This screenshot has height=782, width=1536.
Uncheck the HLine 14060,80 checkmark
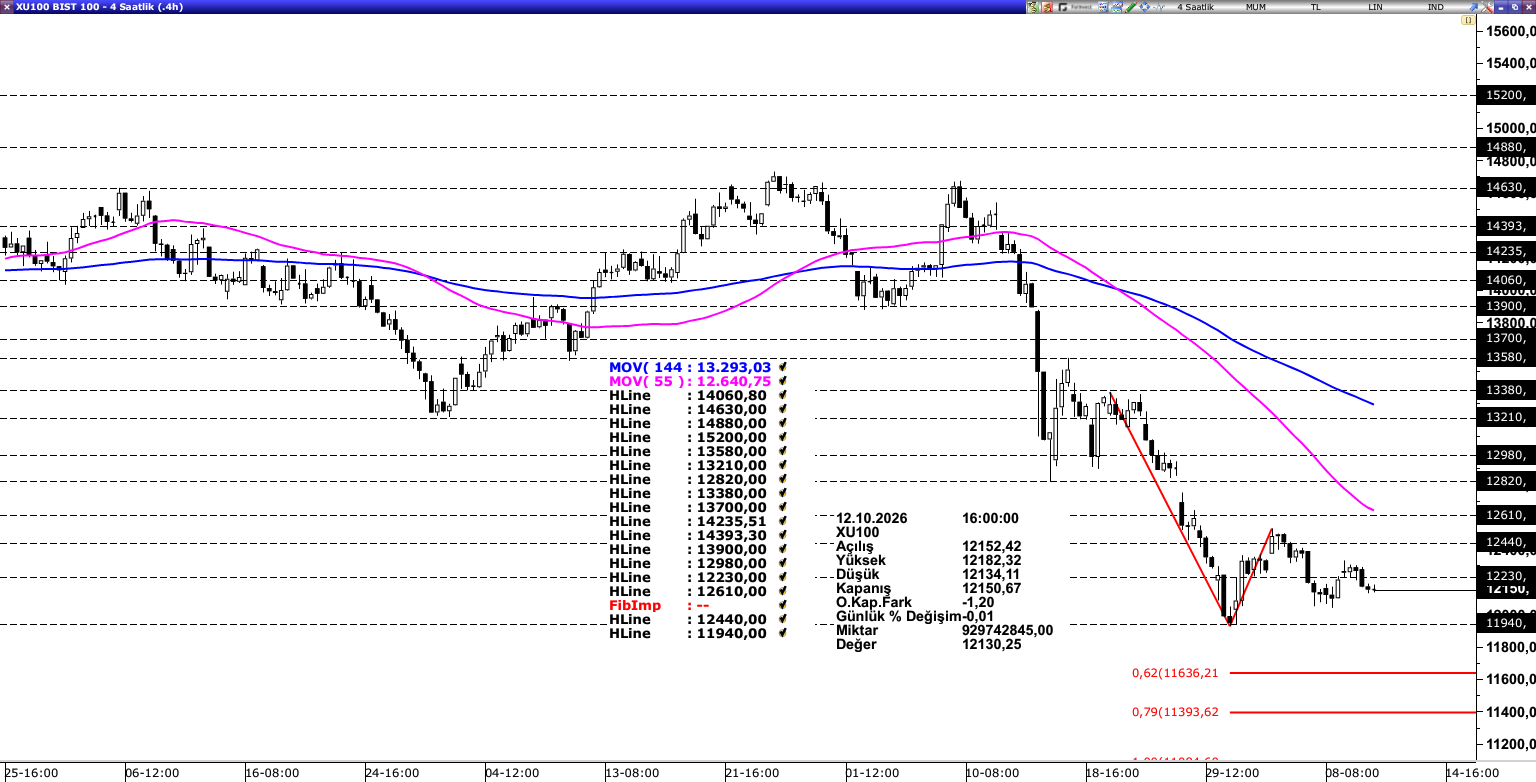click(x=782, y=396)
